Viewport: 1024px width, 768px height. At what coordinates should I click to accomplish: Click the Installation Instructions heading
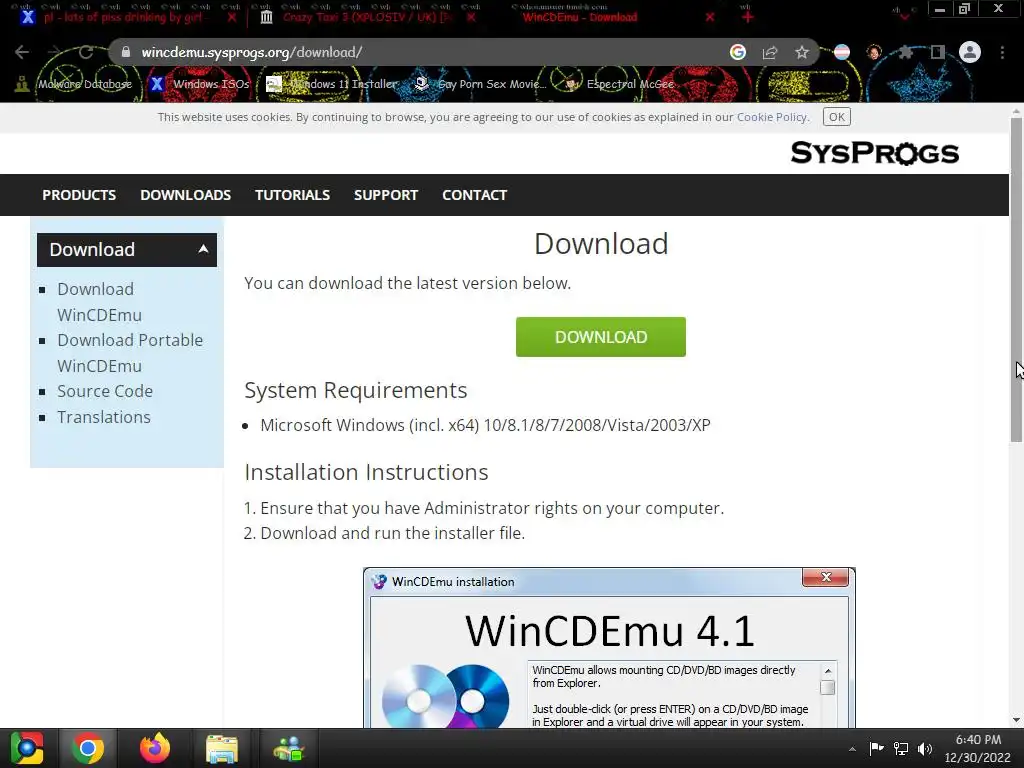366,472
